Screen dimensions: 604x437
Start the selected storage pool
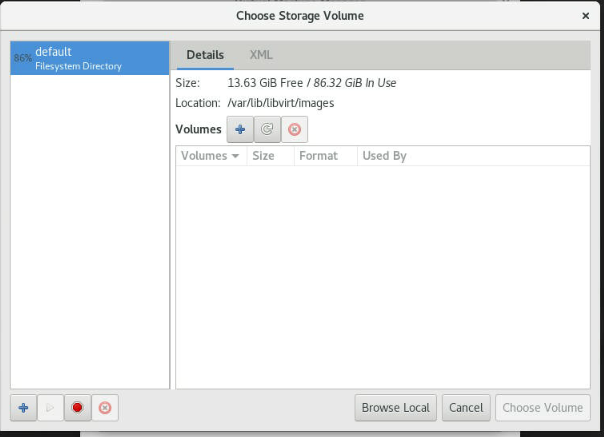point(50,407)
